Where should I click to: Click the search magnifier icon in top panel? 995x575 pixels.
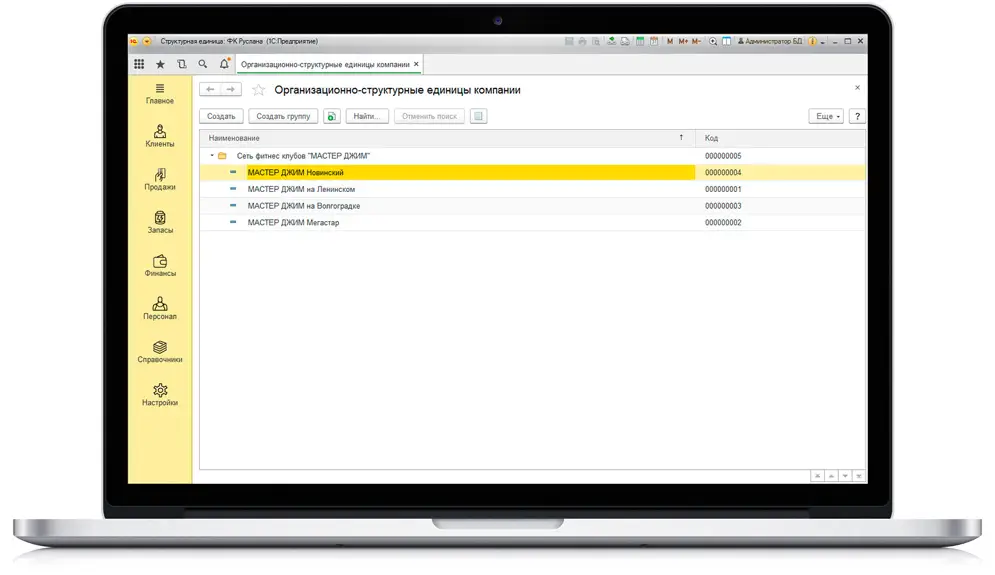coord(202,64)
